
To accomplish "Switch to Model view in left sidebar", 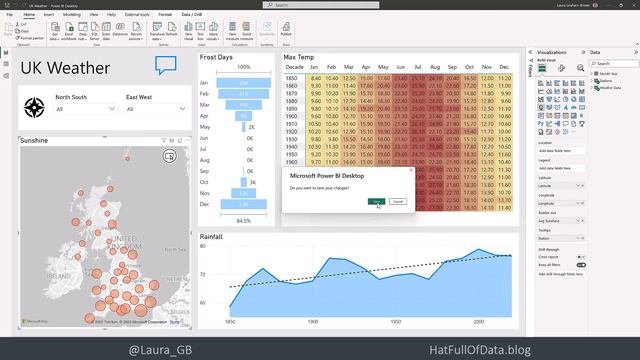I will [6, 76].
